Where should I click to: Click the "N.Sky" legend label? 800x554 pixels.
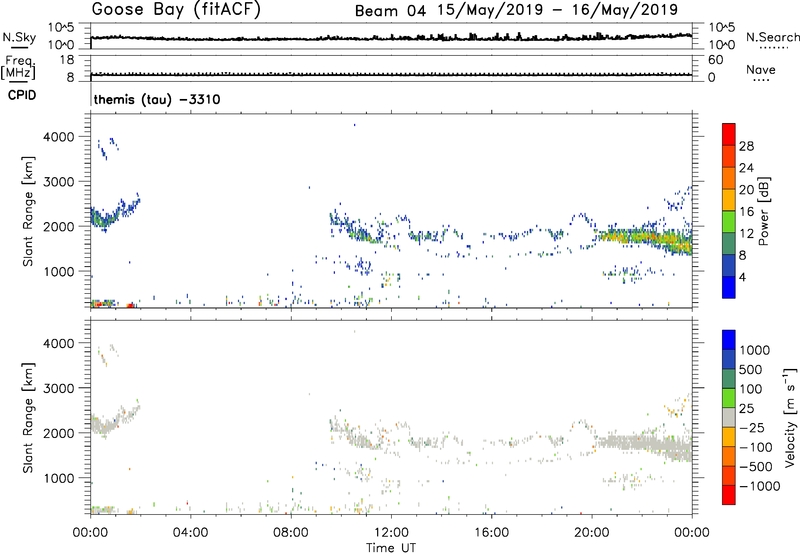click(x=19, y=37)
